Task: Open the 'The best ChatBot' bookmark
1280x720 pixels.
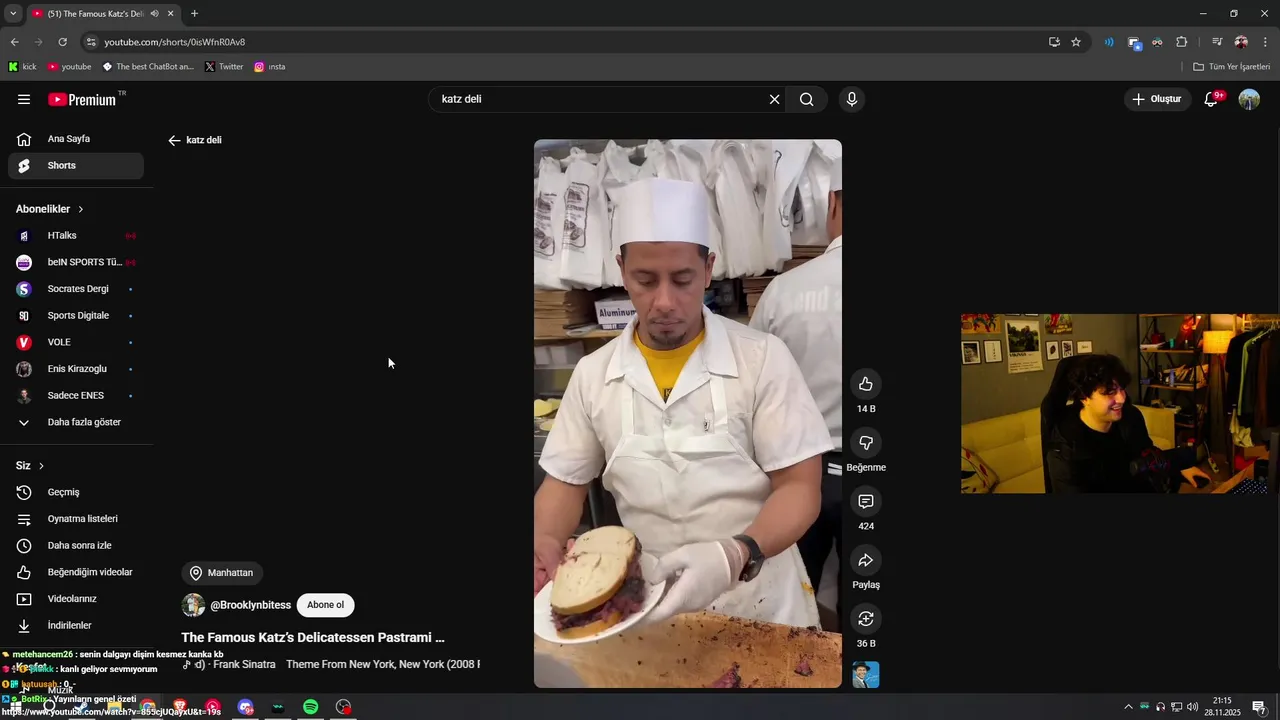Action: 148,67
